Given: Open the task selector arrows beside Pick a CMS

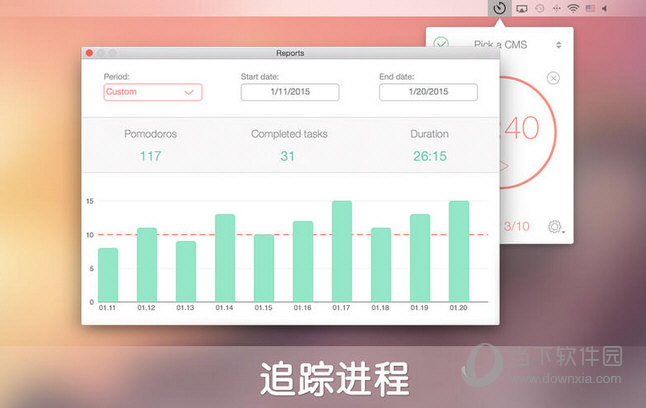Looking at the screenshot, I should pyautogui.click(x=559, y=45).
